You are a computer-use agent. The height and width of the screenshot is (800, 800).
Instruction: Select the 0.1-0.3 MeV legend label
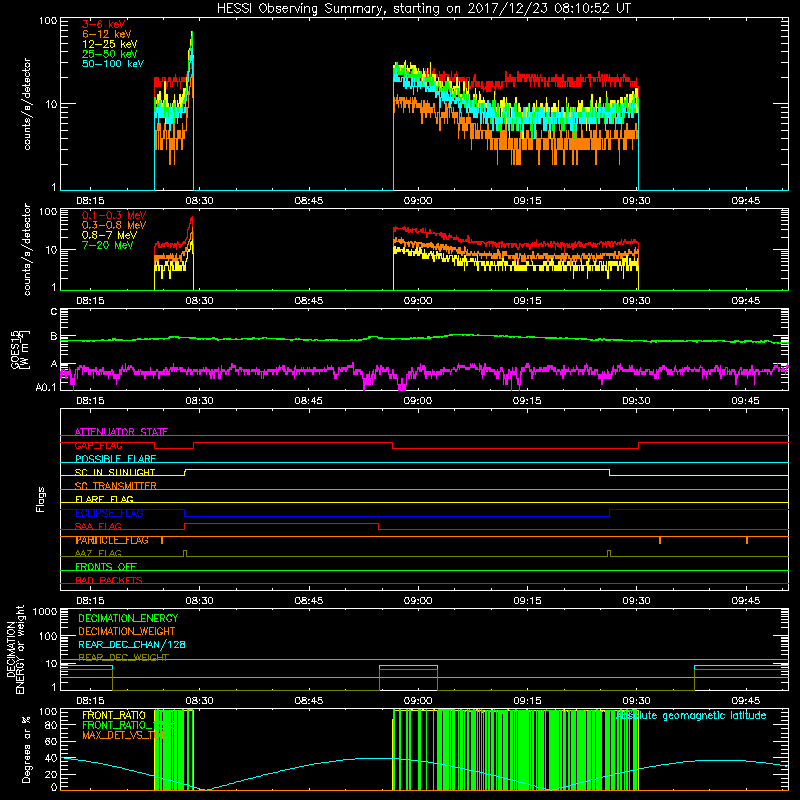click(x=114, y=215)
